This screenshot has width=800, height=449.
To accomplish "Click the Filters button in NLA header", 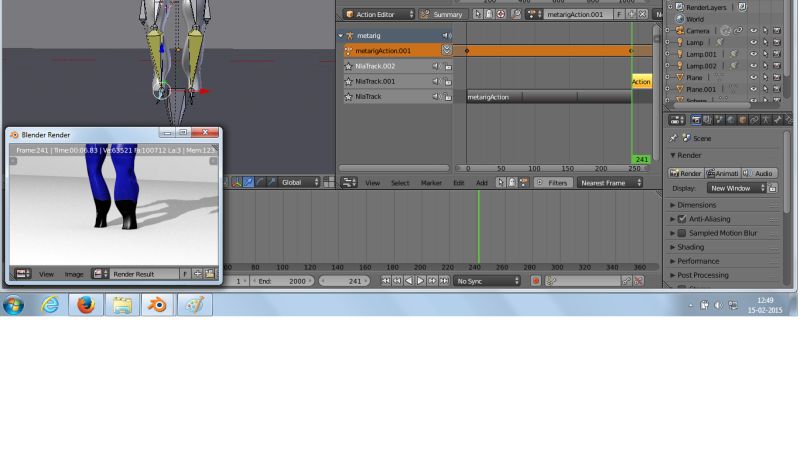I will (553, 183).
